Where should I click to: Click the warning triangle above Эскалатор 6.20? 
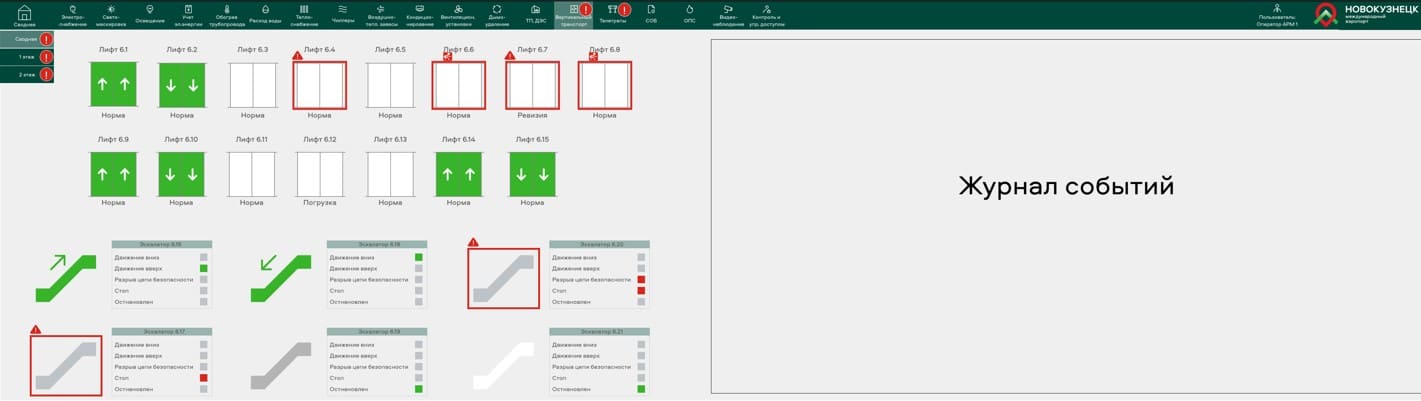(474, 242)
